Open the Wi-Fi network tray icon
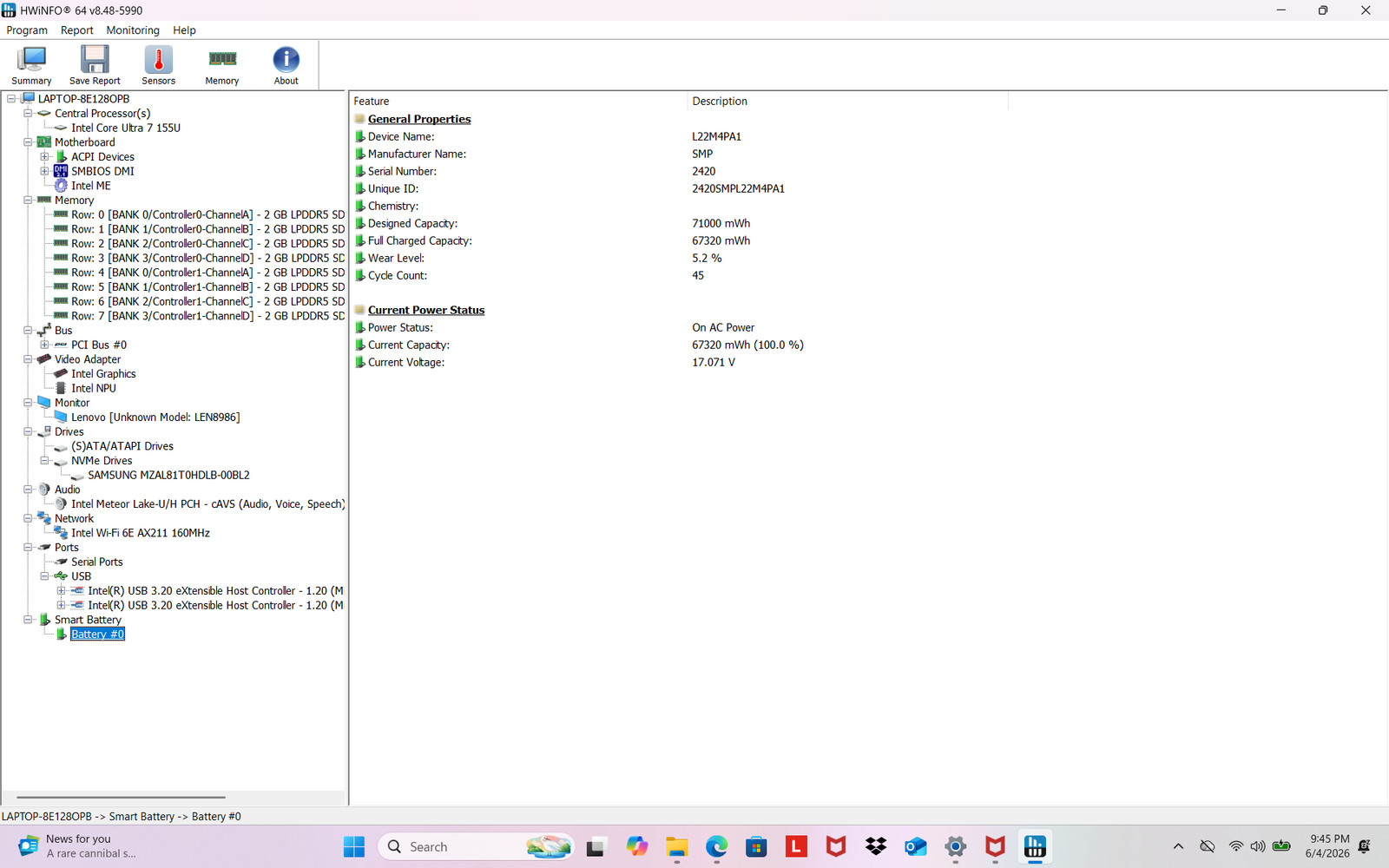1389x868 pixels. click(x=1235, y=847)
